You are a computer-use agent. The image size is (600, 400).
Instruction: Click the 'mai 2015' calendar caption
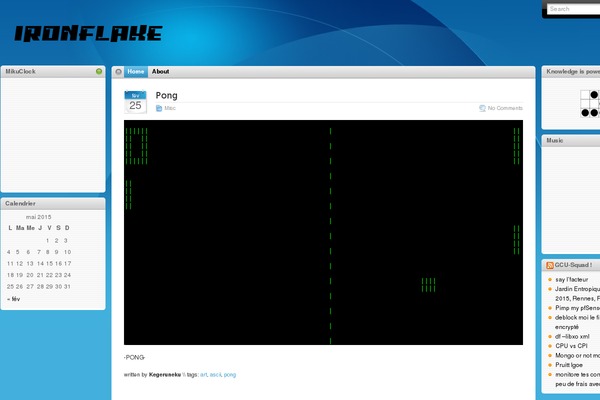click(x=38, y=217)
